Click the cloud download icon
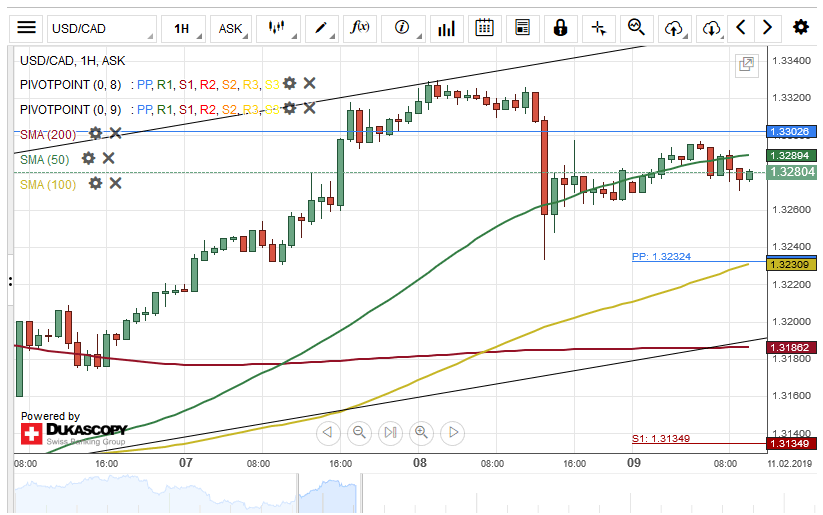823x515 pixels. pos(711,28)
